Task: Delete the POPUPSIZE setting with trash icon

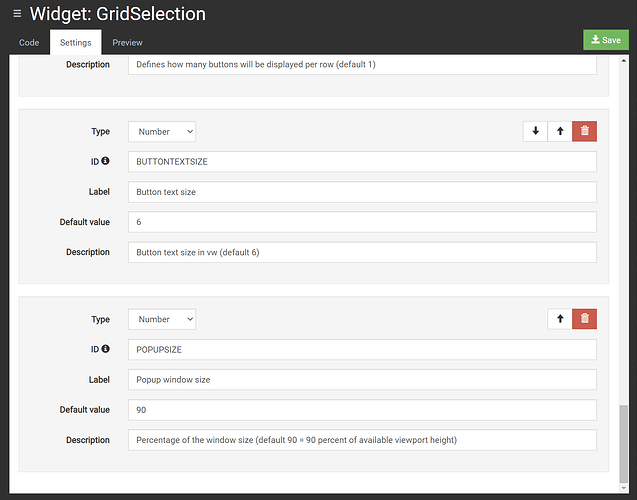Action: tap(585, 319)
